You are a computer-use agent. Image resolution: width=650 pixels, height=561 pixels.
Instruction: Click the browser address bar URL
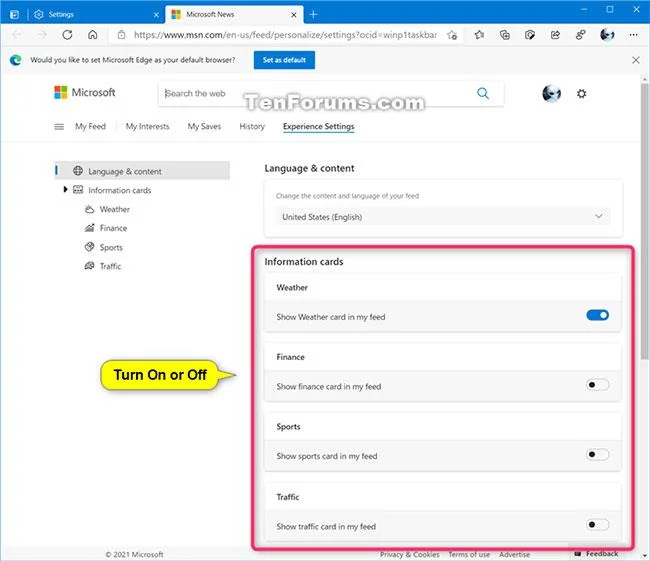(x=285, y=35)
